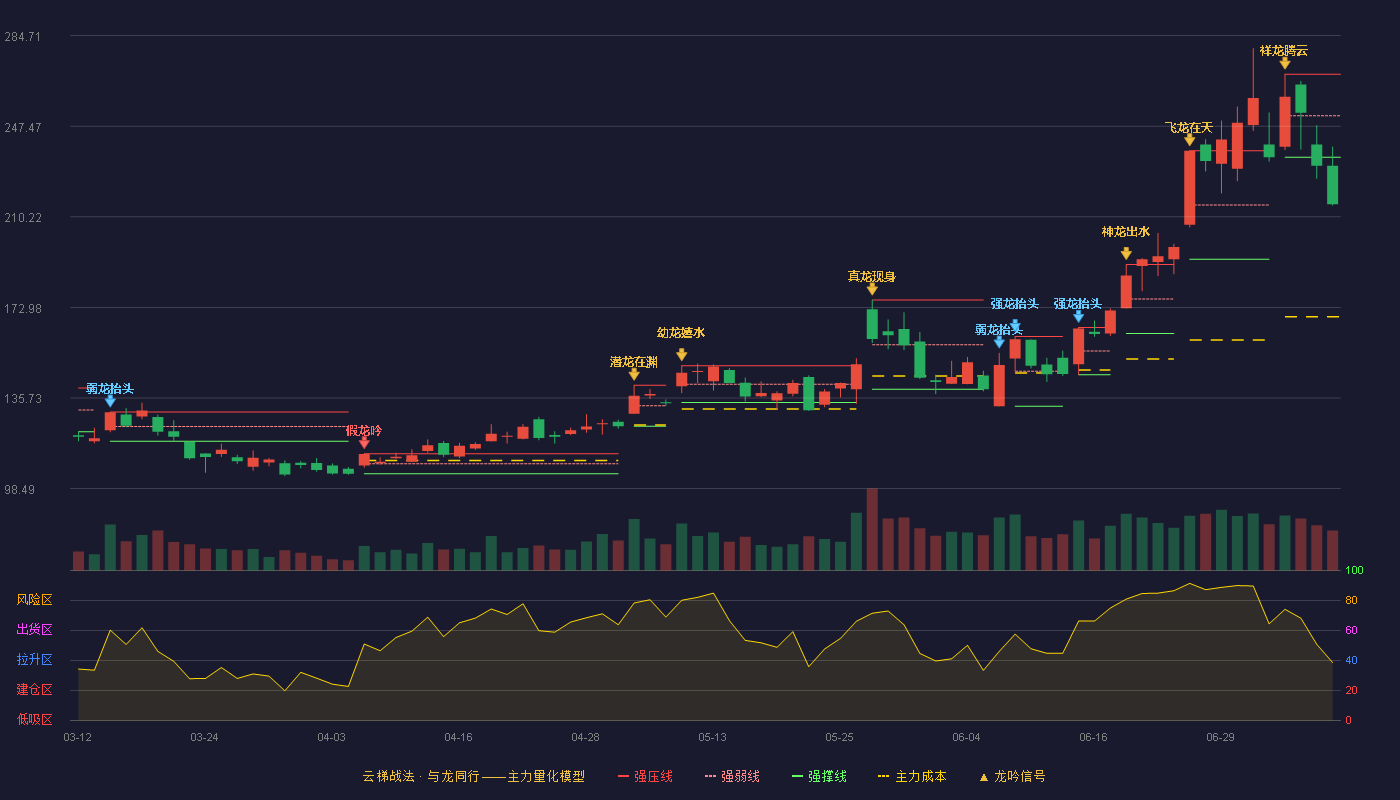Viewport: 1400px width, 800px height.
Task: Click the 05-13 date label
Action: pos(712,737)
